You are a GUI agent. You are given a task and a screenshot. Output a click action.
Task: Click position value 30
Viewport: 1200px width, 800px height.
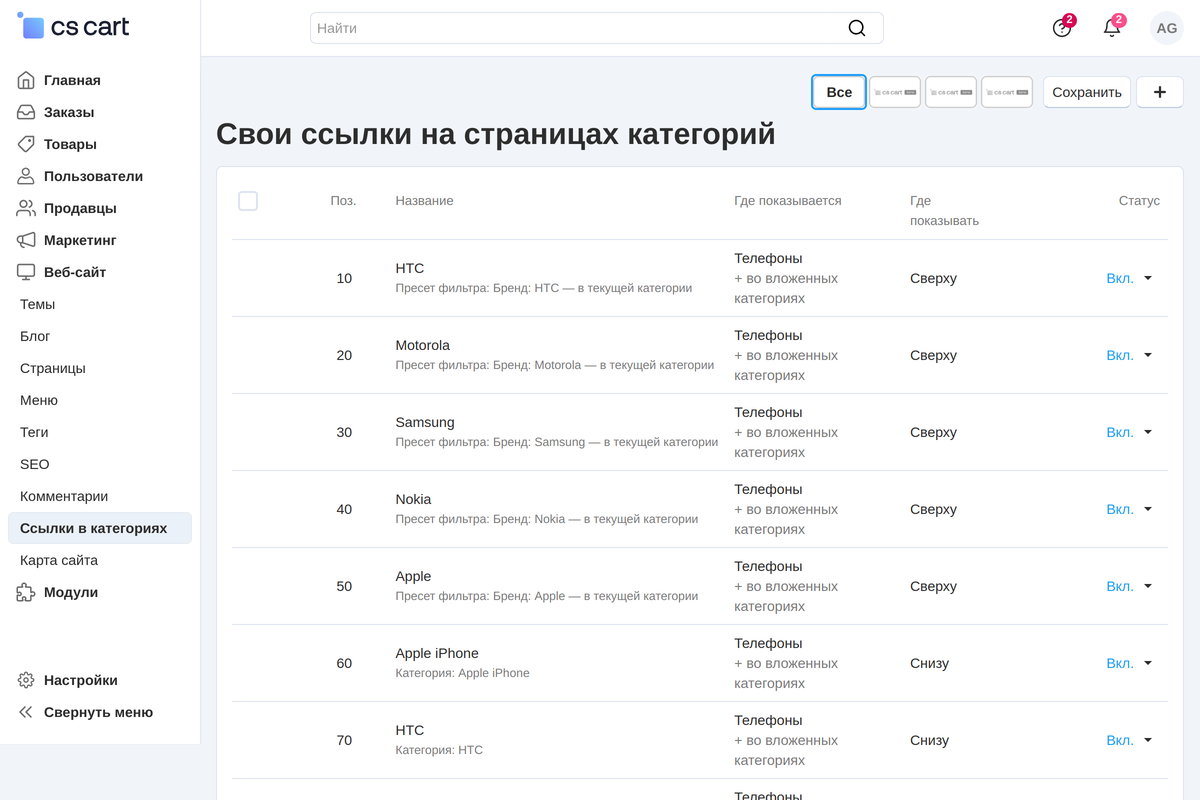pyautogui.click(x=344, y=432)
